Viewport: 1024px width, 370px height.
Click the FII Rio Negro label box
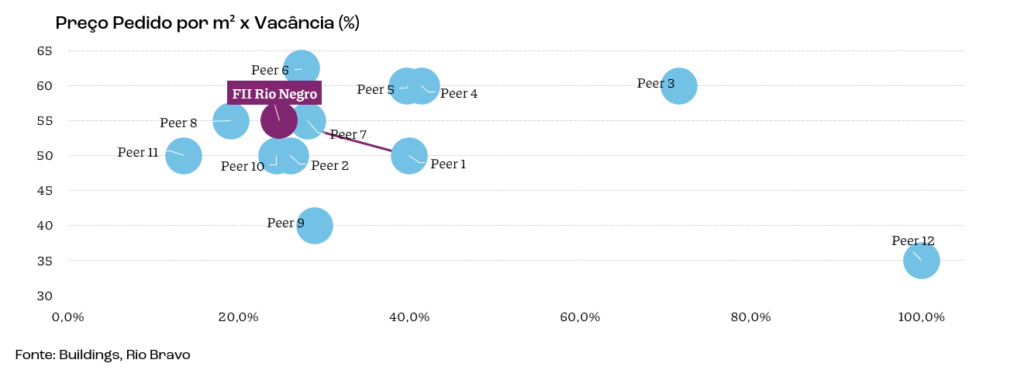pyautogui.click(x=274, y=93)
